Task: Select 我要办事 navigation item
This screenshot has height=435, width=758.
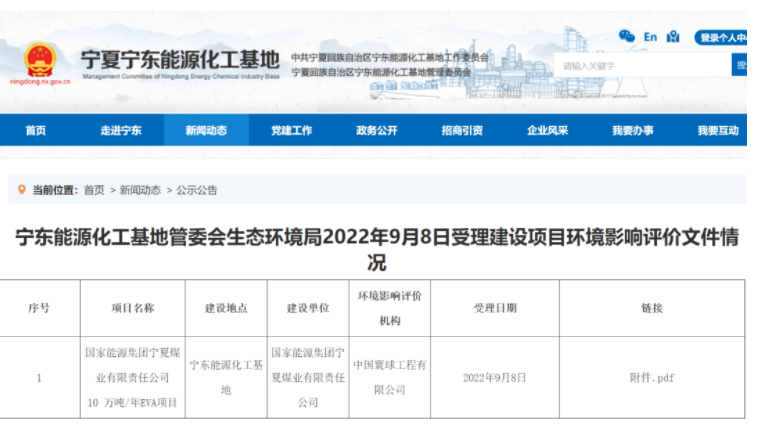Action: [633, 130]
